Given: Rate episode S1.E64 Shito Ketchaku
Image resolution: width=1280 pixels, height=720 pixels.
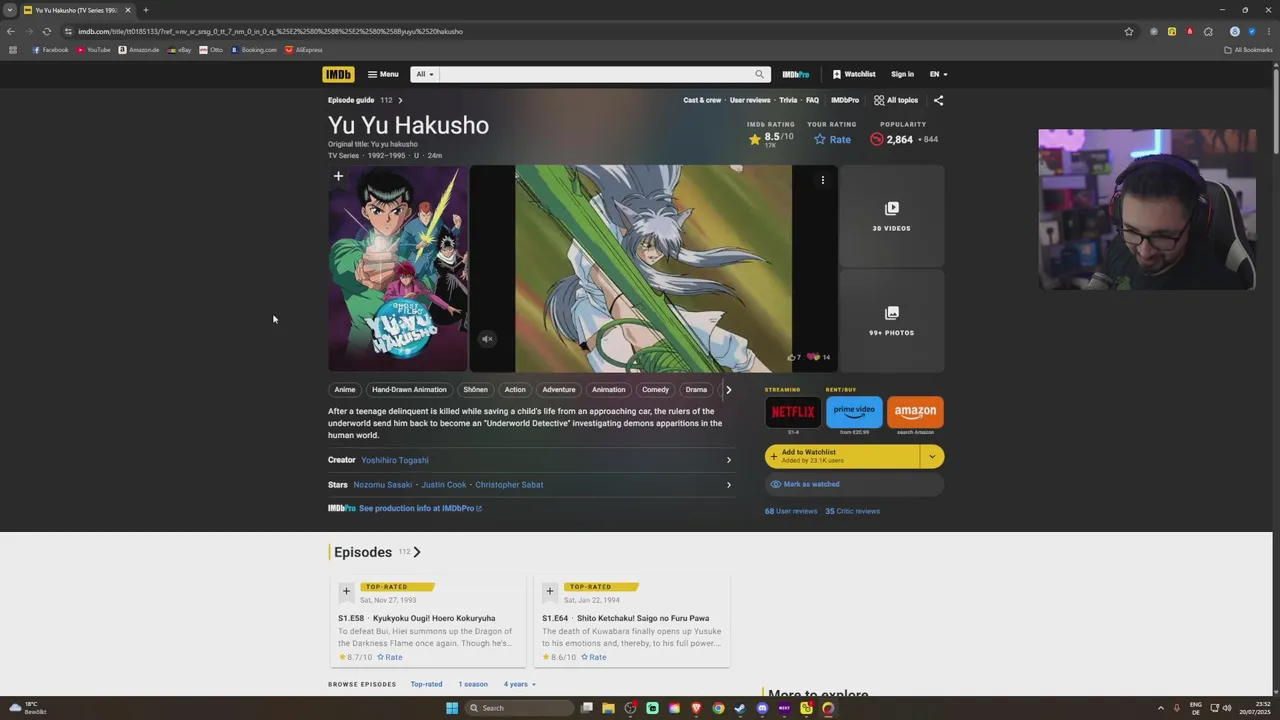Looking at the screenshot, I should pos(594,657).
